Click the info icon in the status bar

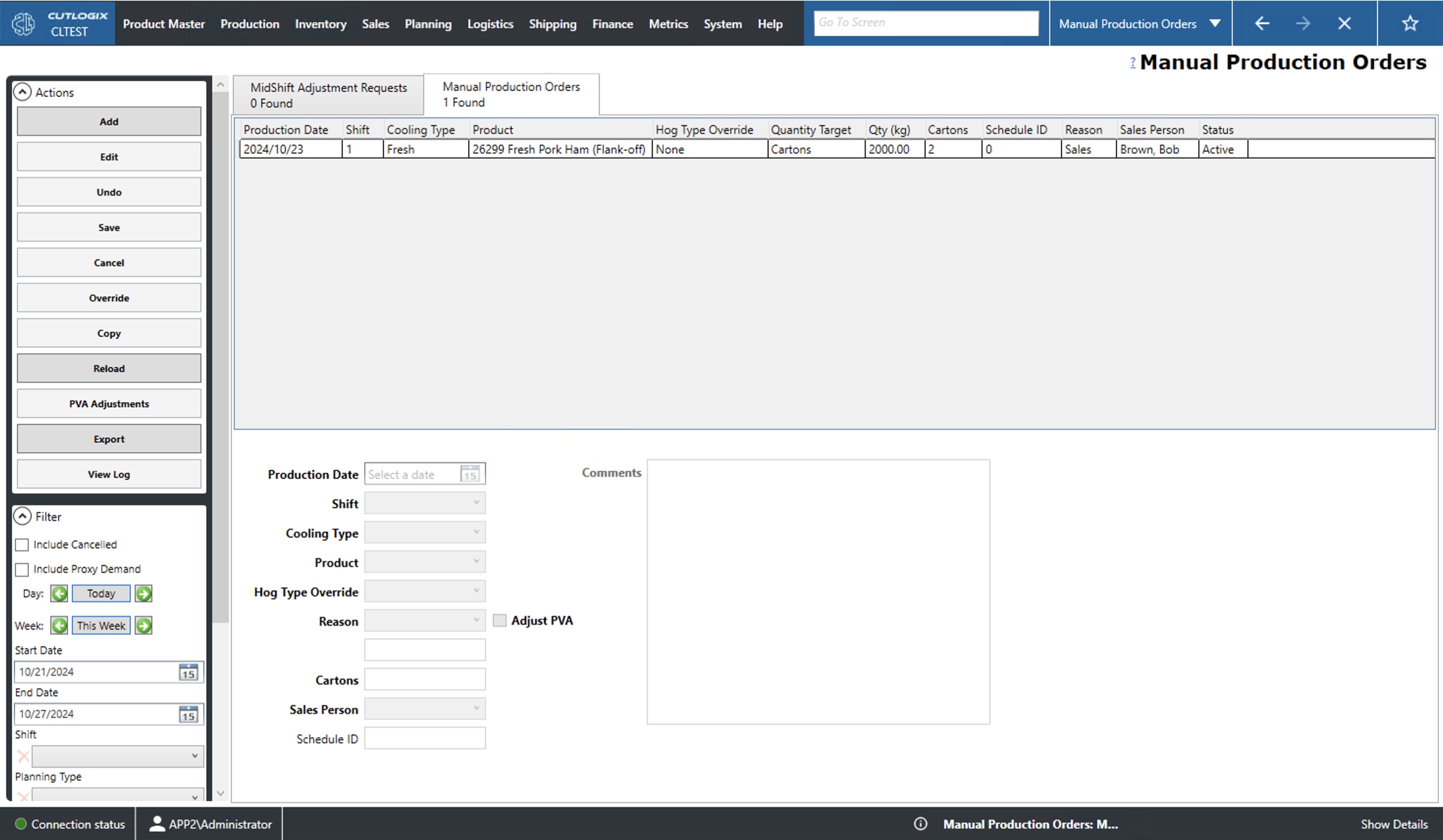click(921, 824)
